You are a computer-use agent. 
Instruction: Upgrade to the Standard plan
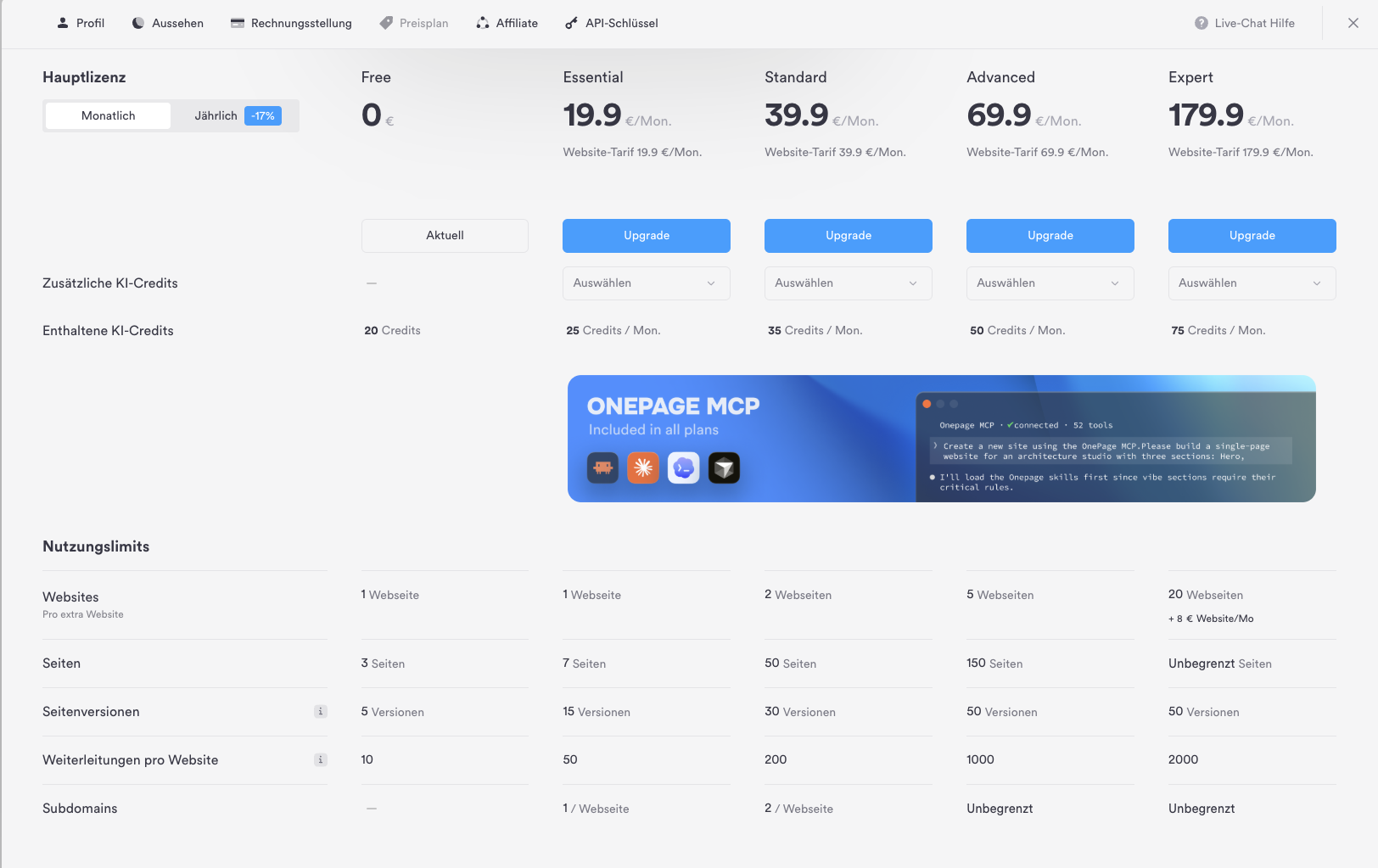tap(849, 236)
